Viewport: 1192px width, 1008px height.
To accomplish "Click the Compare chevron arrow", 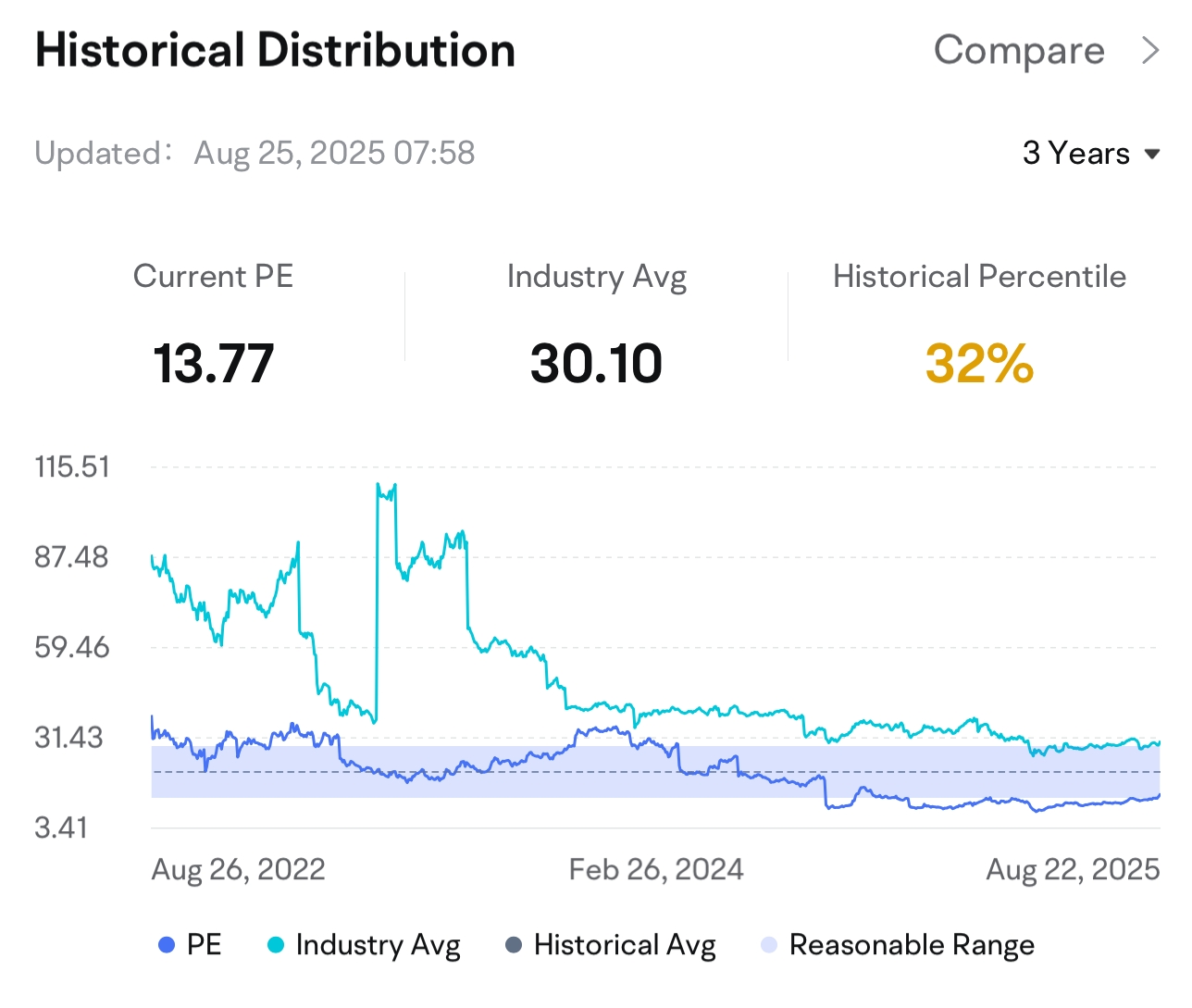I will click(1149, 51).
